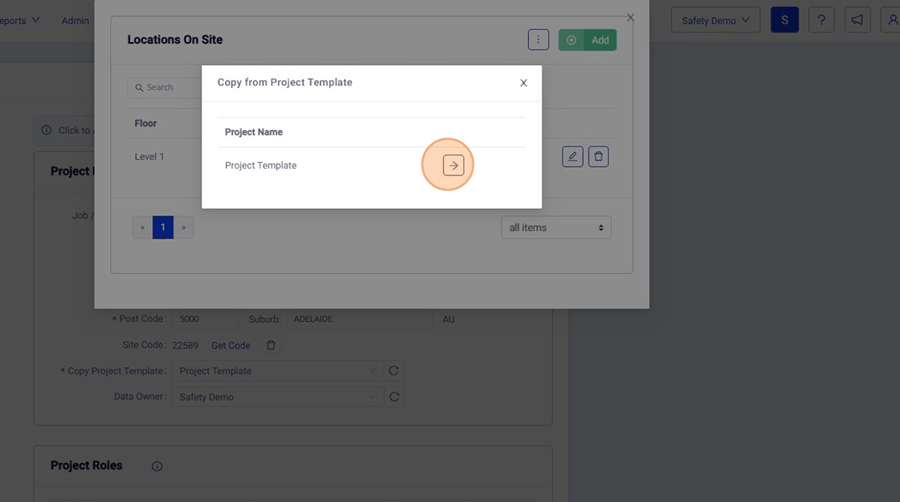900x502 pixels.
Task: Click the blue S avatar icon
Action: tap(784, 20)
